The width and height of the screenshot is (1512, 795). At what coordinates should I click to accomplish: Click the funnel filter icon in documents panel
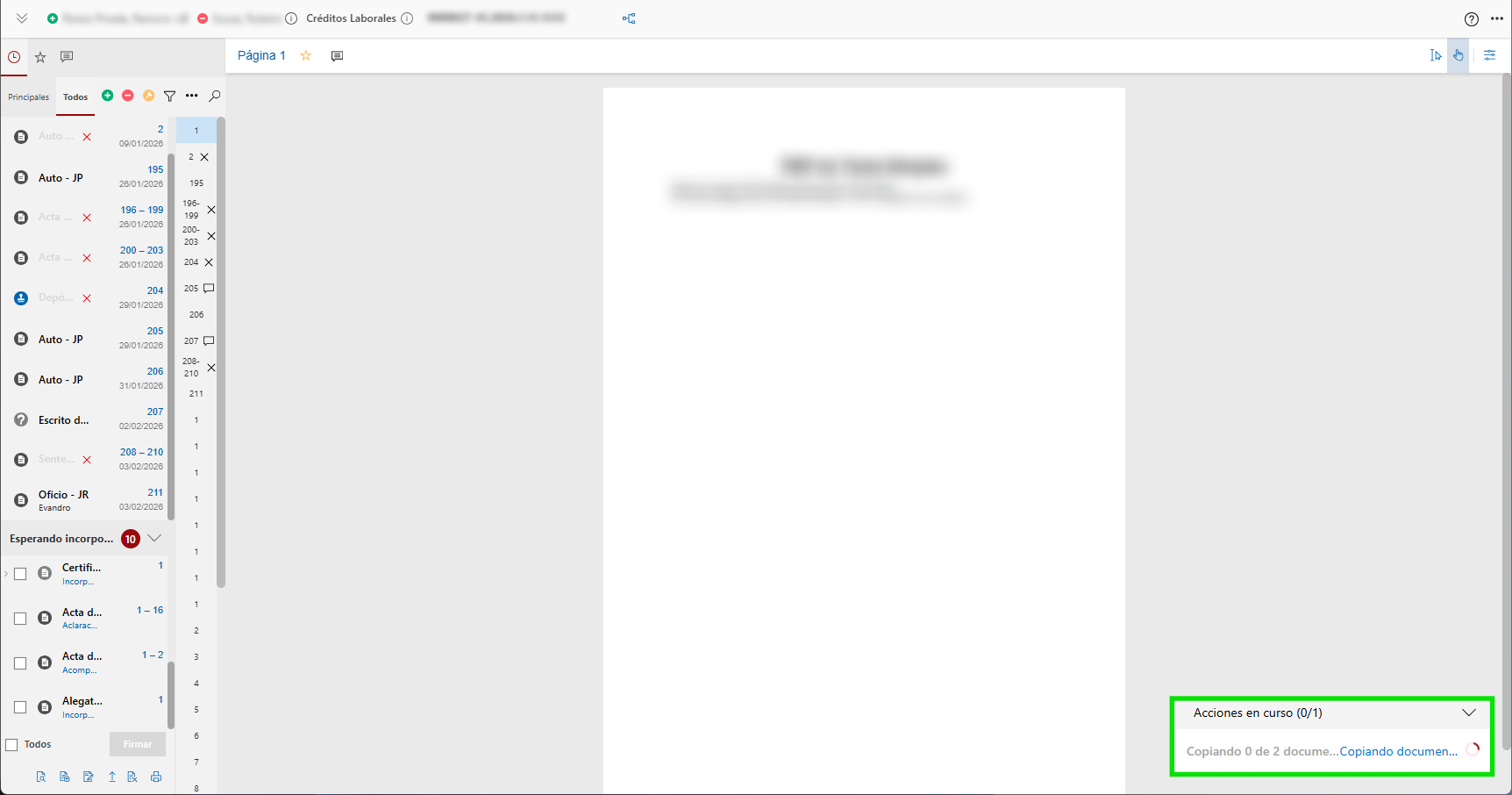(170, 96)
